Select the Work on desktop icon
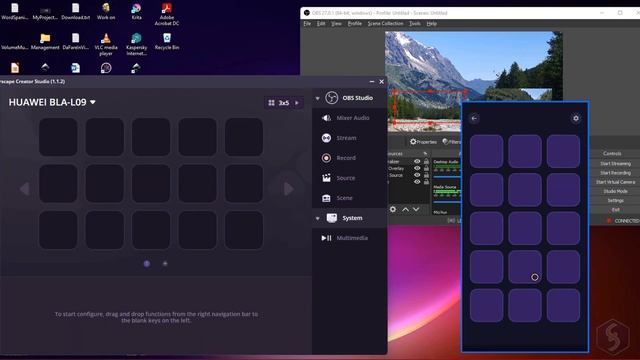Image resolution: width=640 pixels, height=360 pixels. pyautogui.click(x=106, y=11)
